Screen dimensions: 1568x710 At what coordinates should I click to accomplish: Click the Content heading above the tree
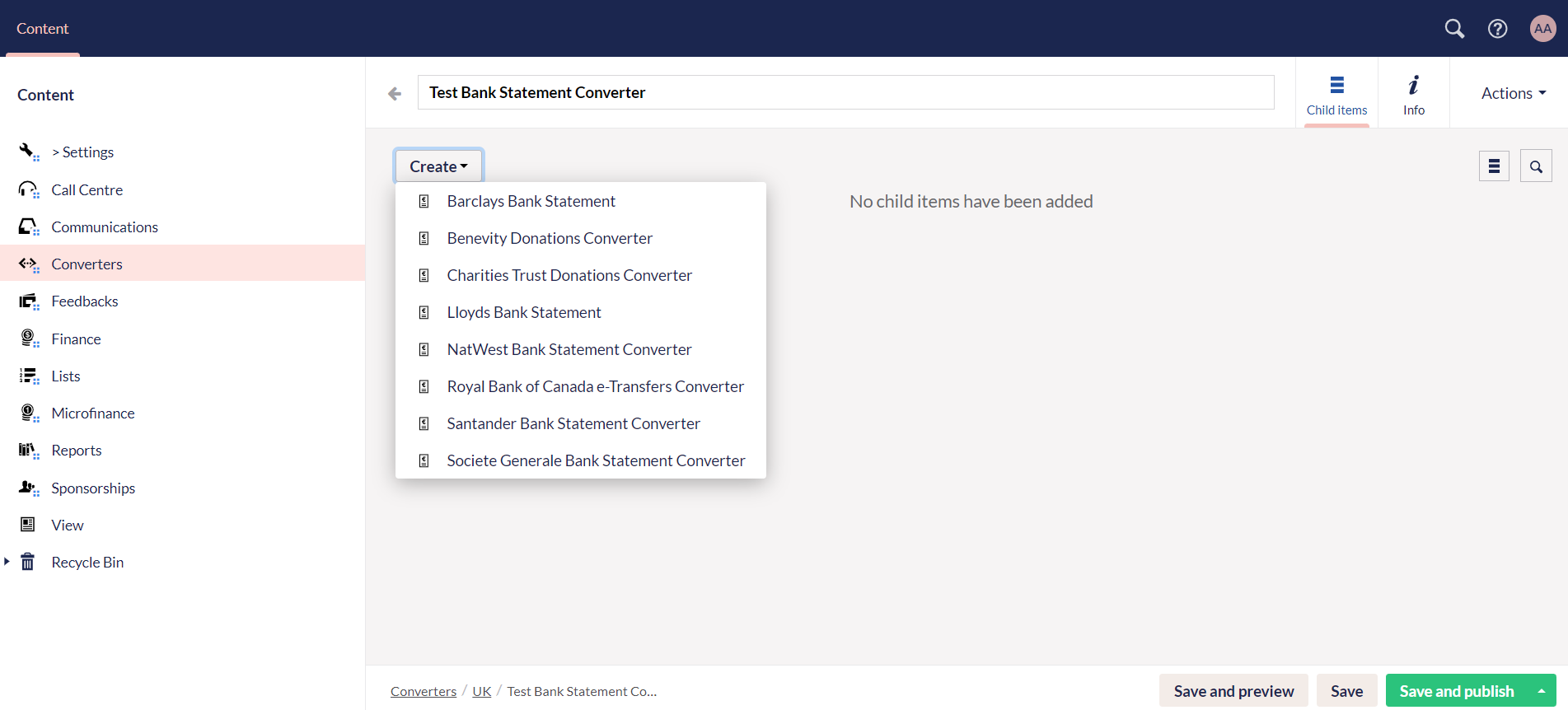click(x=46, y=95)
